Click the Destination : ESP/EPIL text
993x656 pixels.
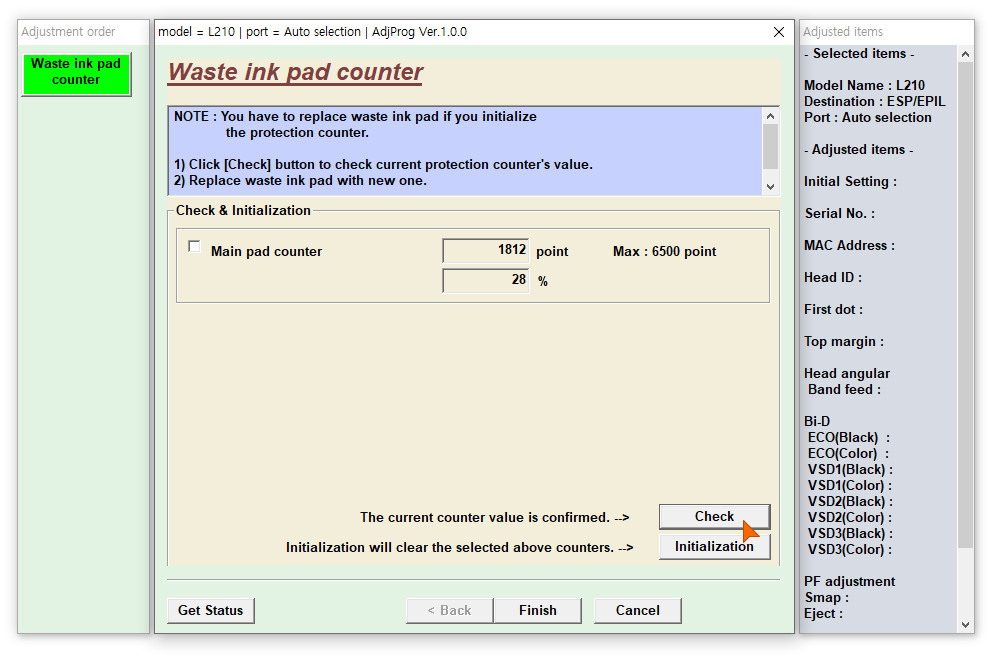(875, 101)
